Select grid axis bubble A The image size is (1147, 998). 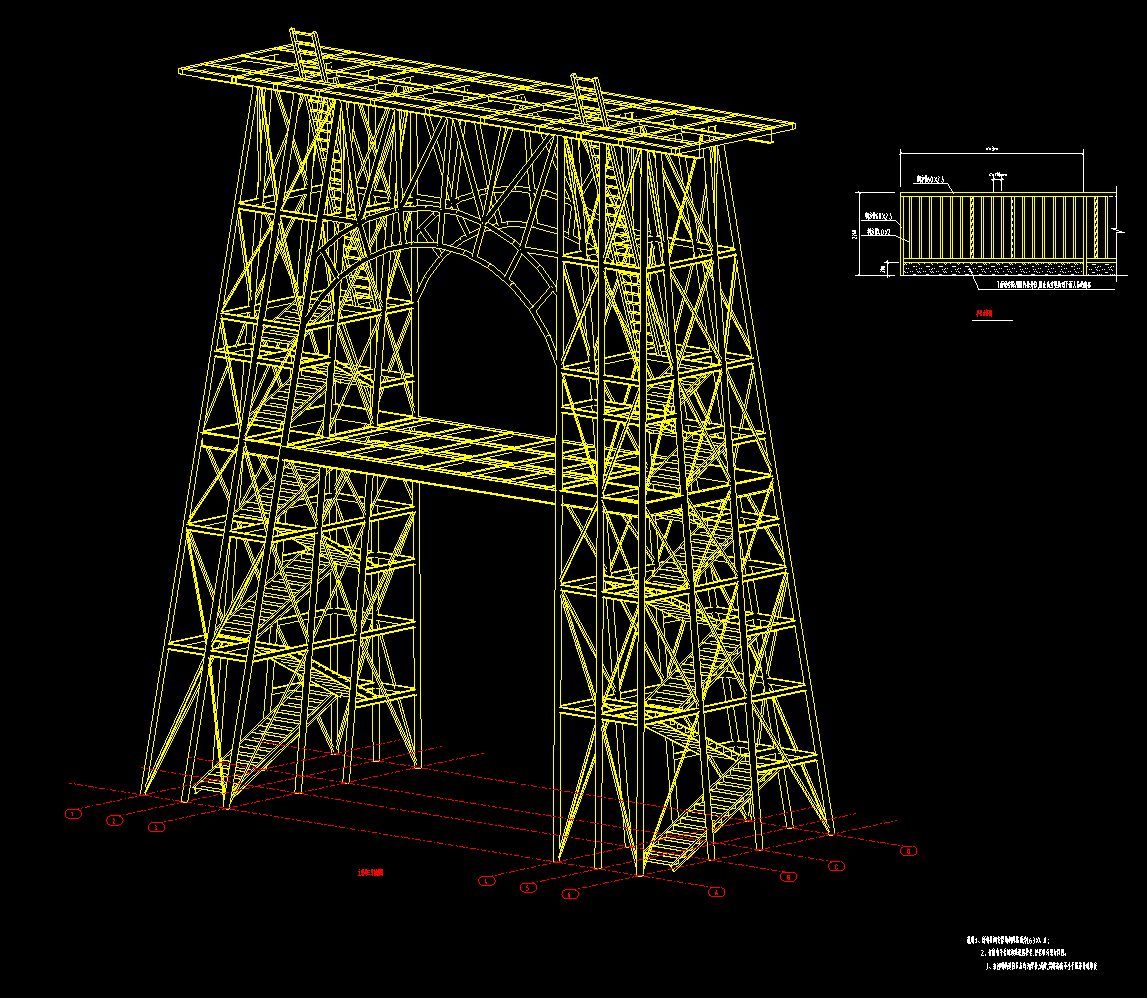click(x=717, y=892)
